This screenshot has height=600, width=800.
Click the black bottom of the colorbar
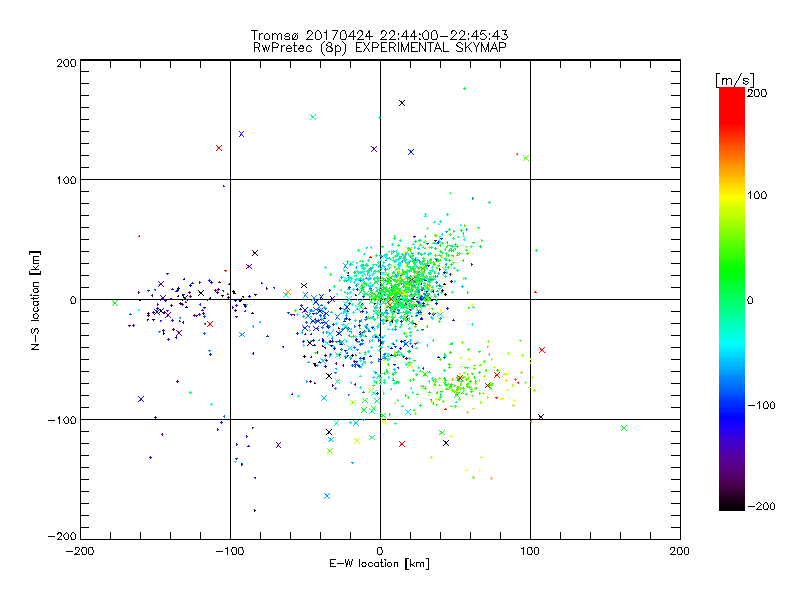point(732,503)
